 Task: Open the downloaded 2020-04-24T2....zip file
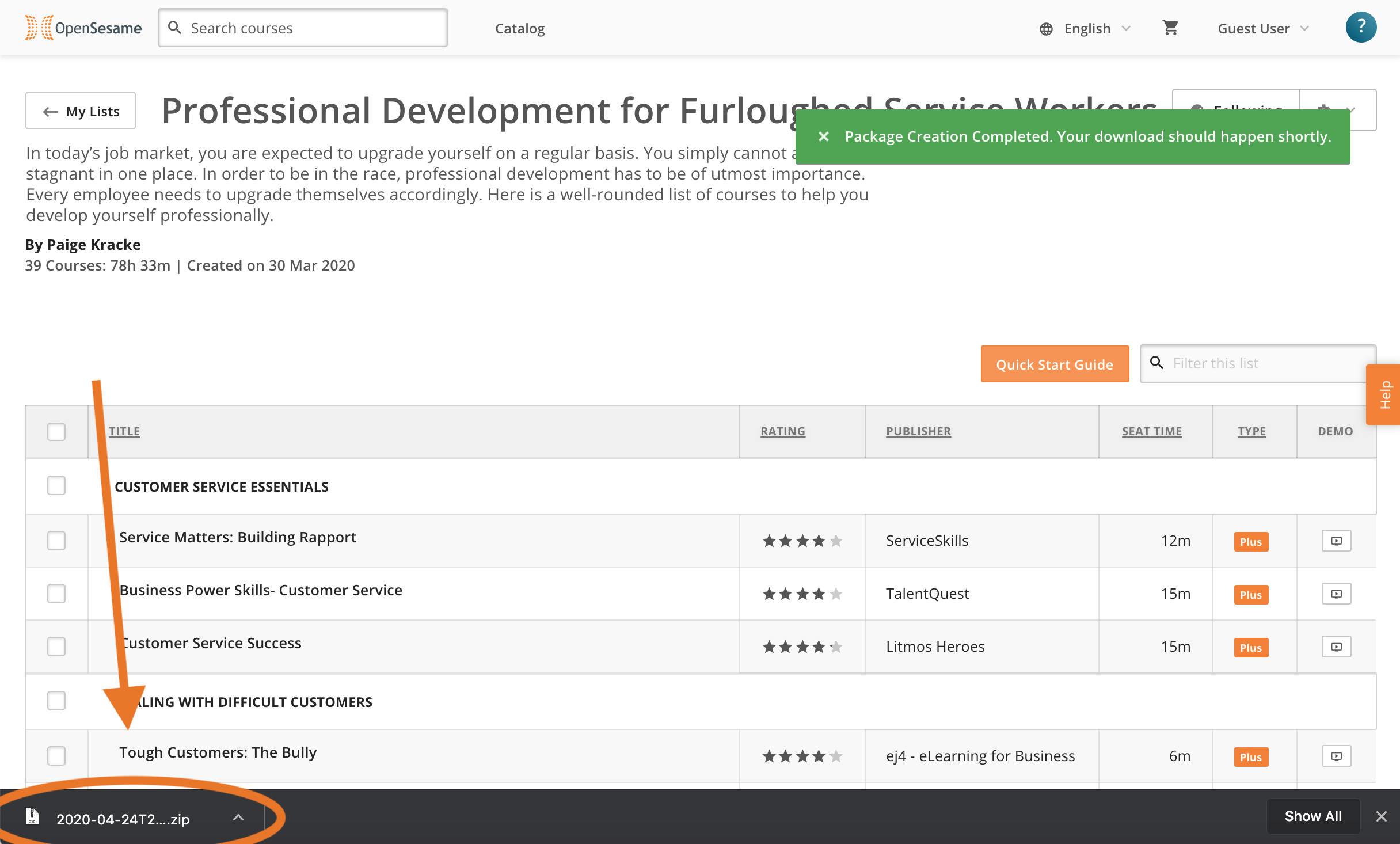tap(123, 819)
